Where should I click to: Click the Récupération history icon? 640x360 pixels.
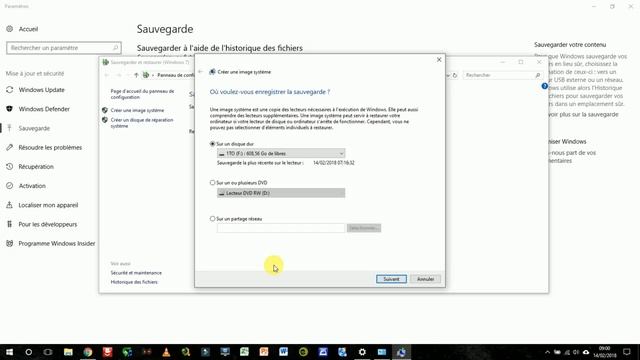9,167
